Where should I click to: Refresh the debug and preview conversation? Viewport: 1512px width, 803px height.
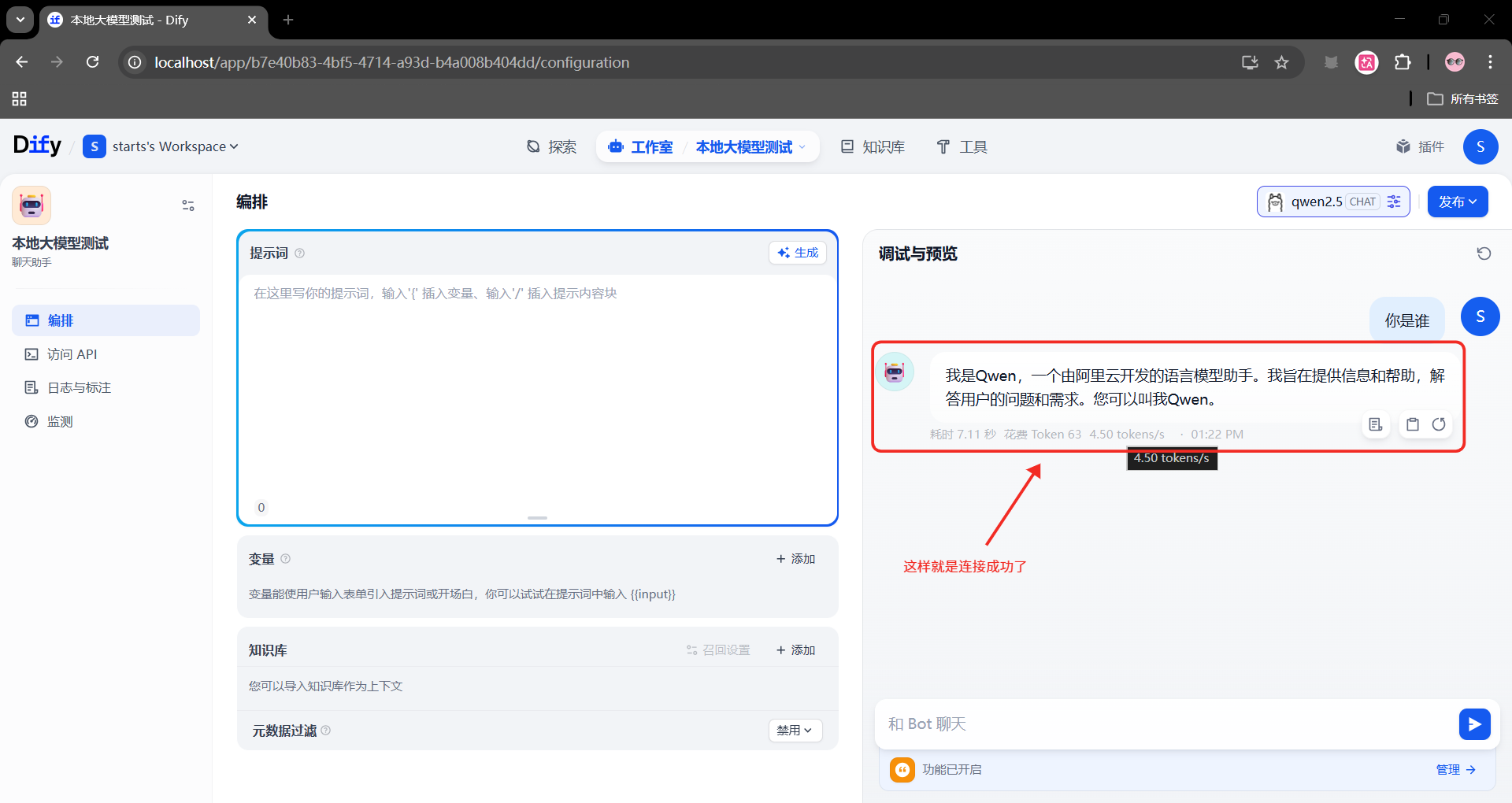pos(1484,253)
